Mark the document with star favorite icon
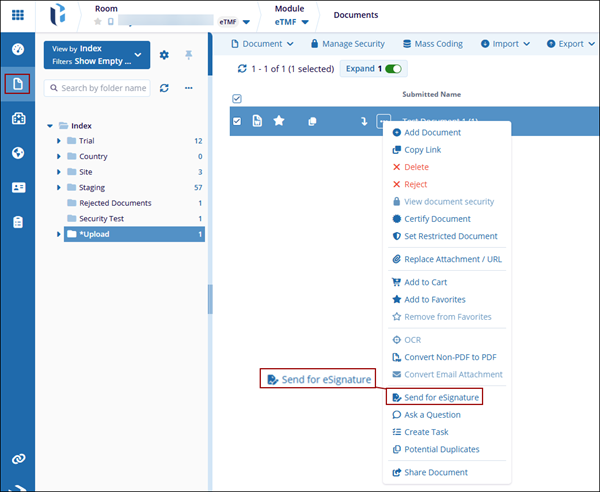This screenshot has height=492, width=600. coord(279,121)
